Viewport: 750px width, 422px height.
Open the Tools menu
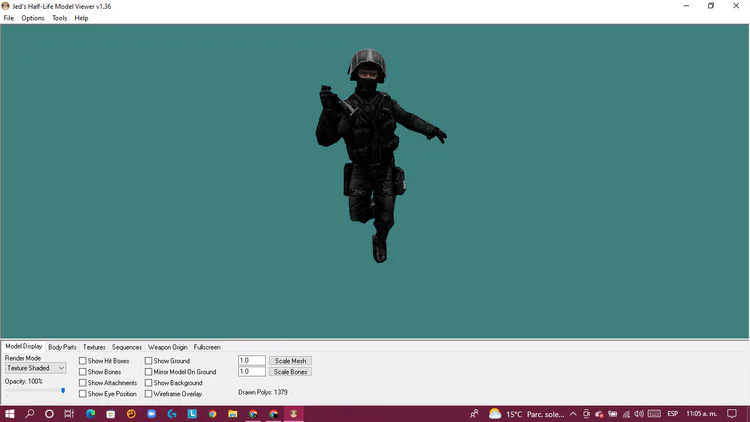pos(59,18)
